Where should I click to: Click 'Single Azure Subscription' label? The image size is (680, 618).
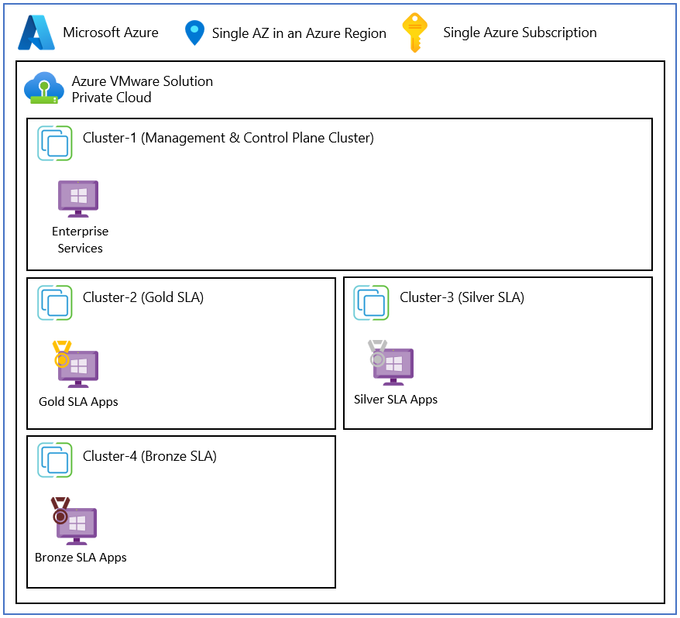(x=520, y=33)
